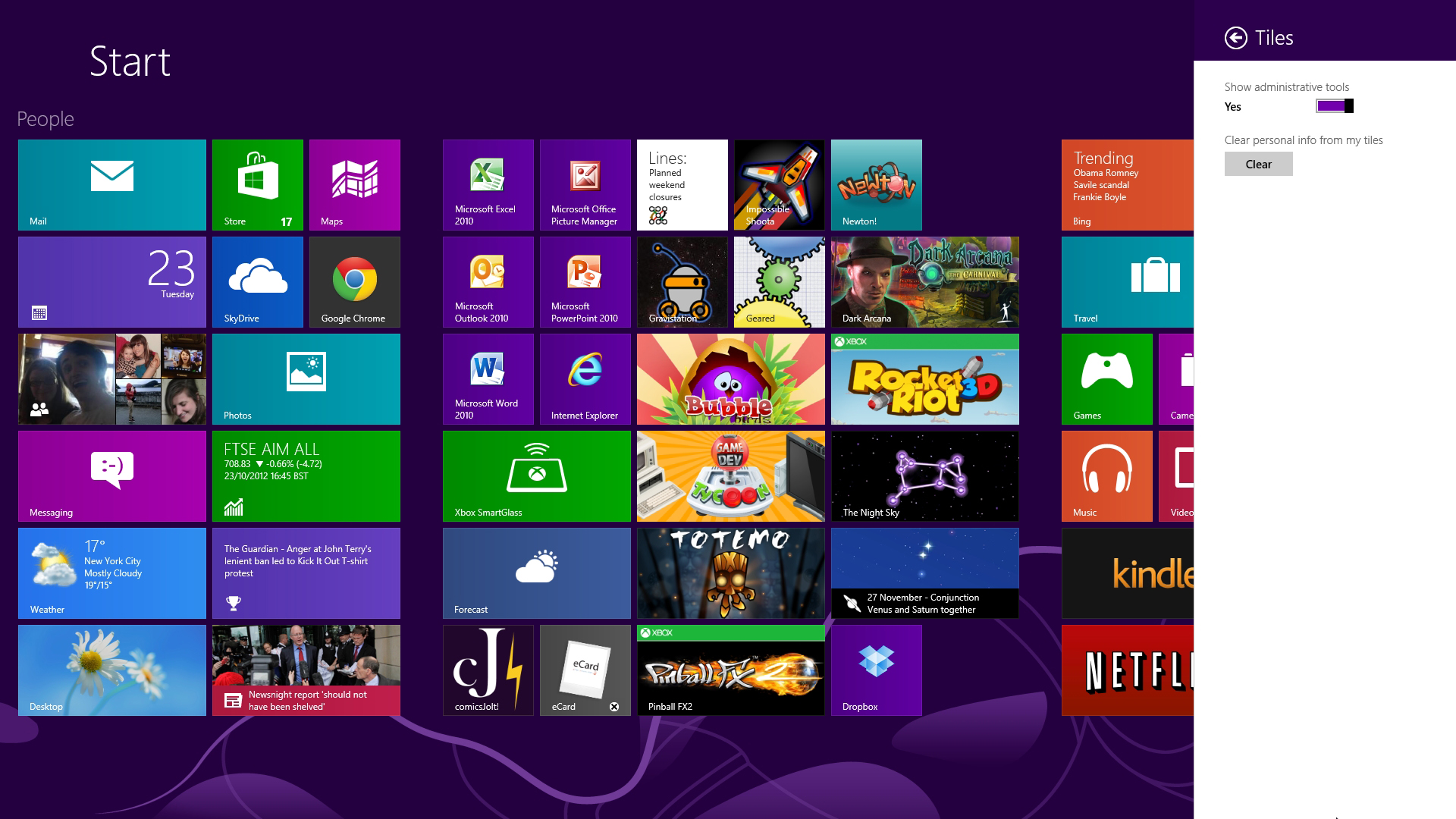Screen dimensions: 1456x819
Task: Open the People photo collage tile
Action: [x=112, y=379]
